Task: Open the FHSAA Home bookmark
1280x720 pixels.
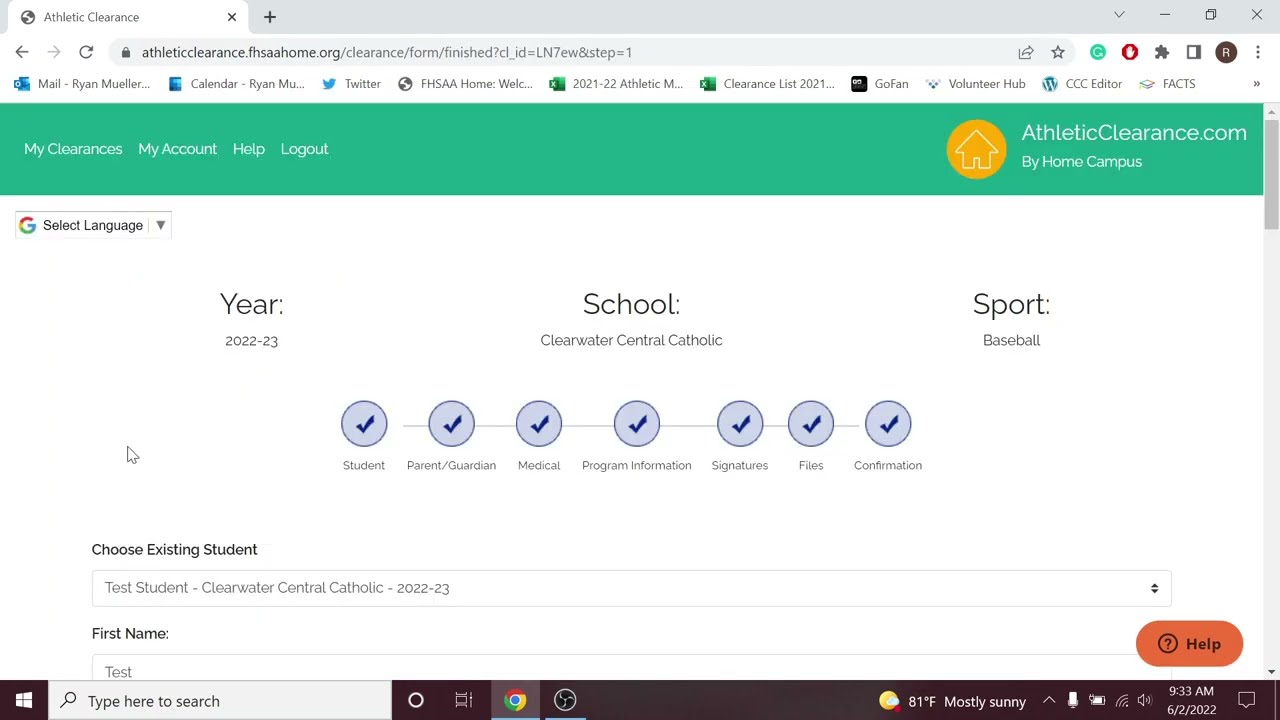Action: click(x=465, y=84)
